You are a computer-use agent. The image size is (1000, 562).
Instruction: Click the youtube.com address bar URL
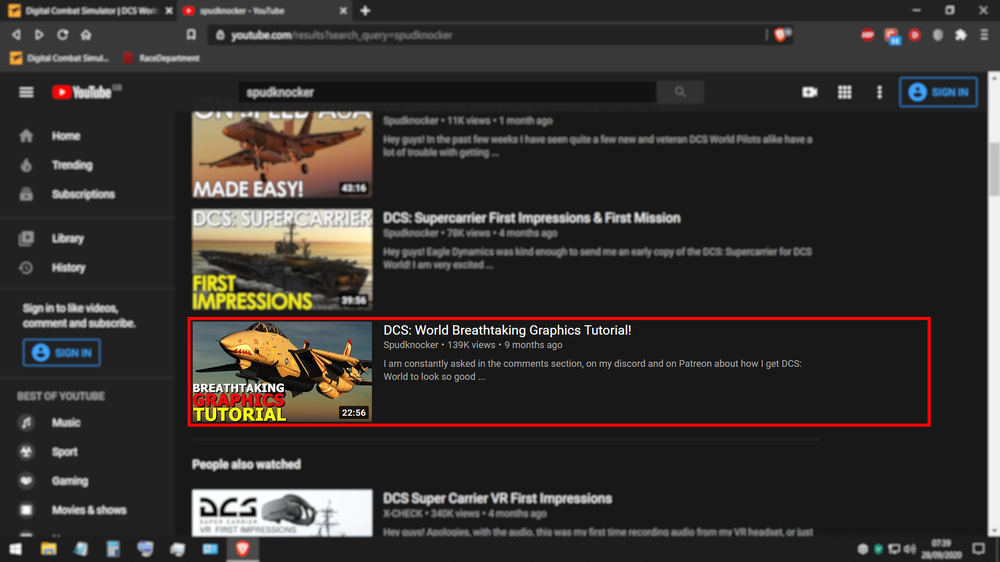pos(342,35)
